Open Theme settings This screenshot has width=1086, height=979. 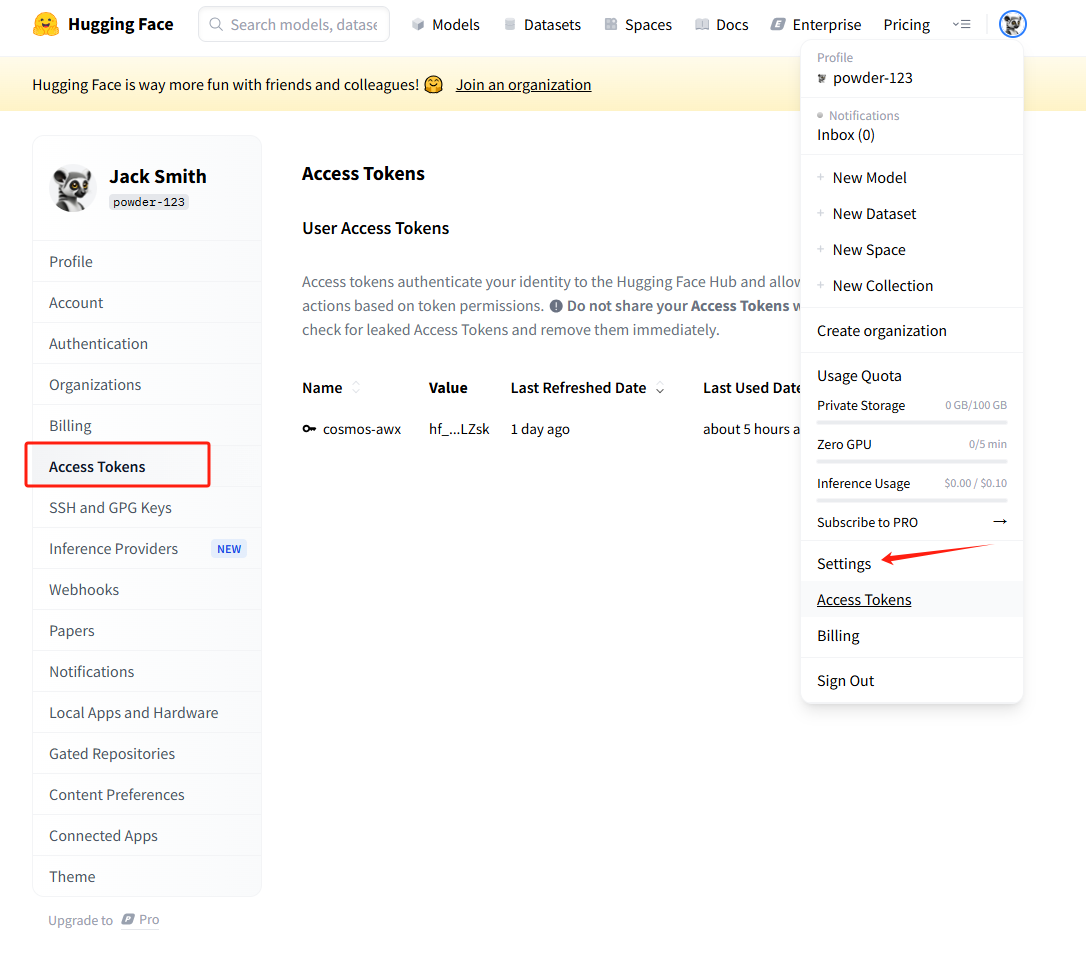pos(147,876)
